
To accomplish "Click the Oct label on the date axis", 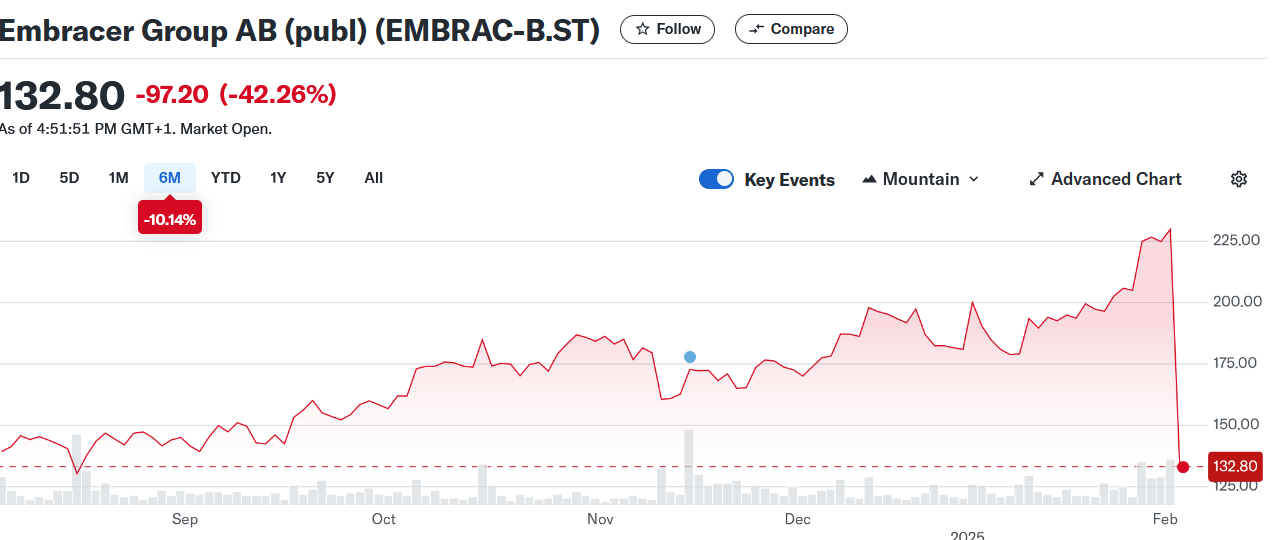I will [384, 519].
